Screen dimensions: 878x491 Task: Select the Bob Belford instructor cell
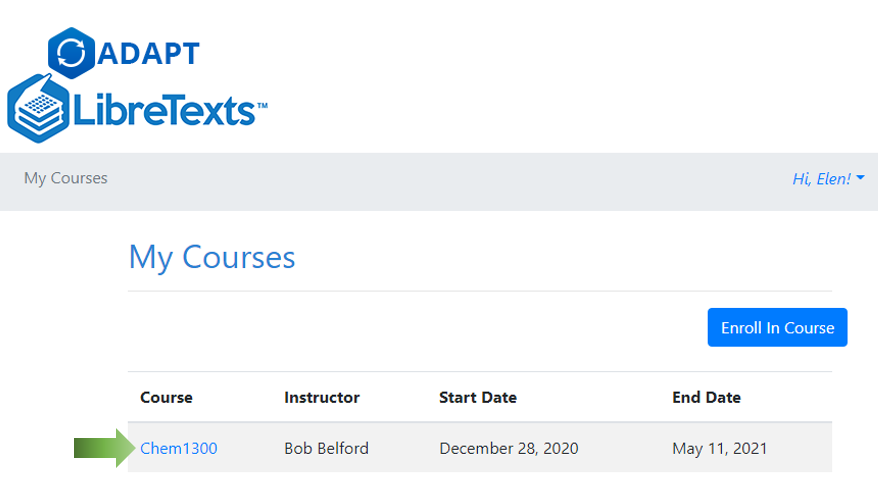[x=326, y=448]
